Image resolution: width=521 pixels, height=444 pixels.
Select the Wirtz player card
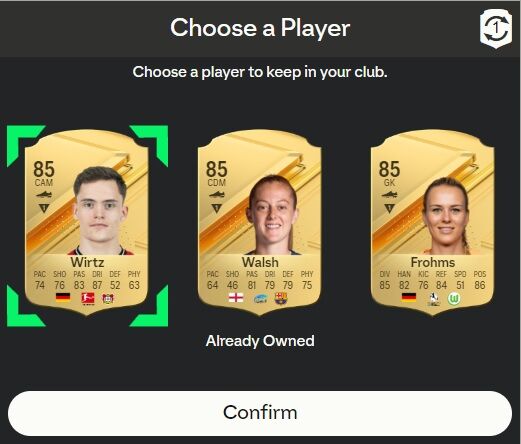pyautogui.click(x=87, y=222)
